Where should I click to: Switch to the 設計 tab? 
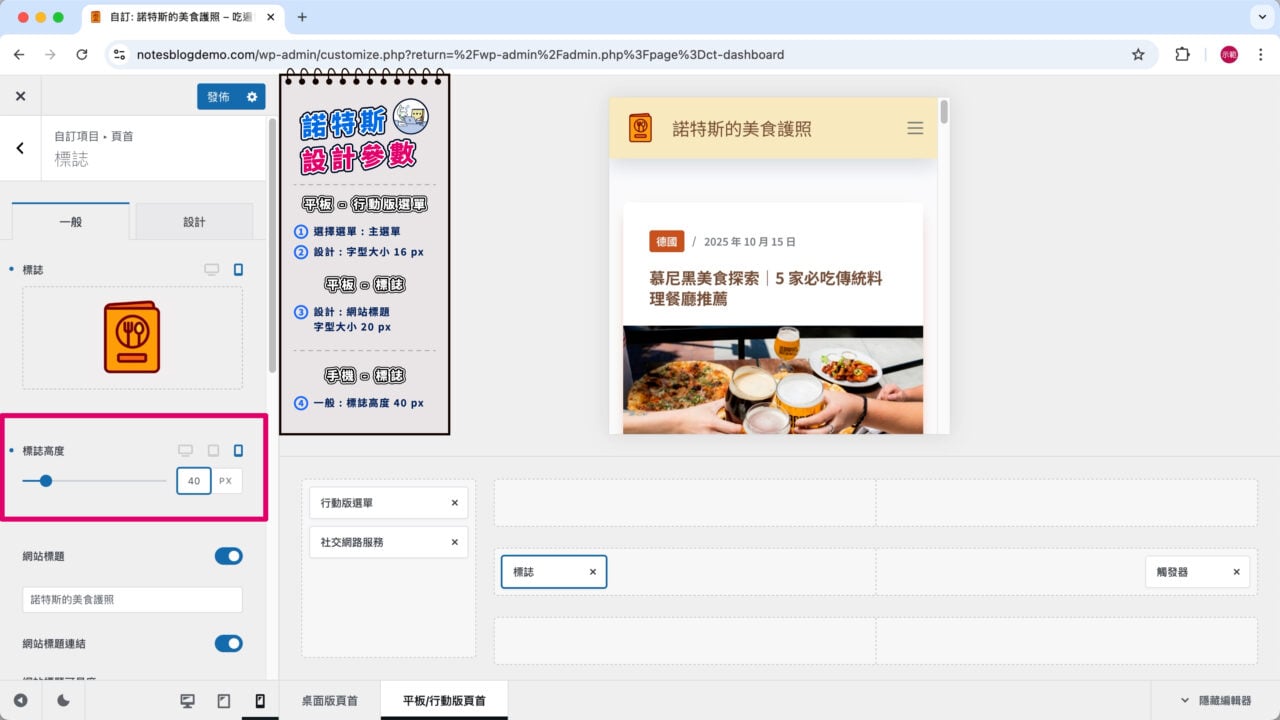point(194,222)
